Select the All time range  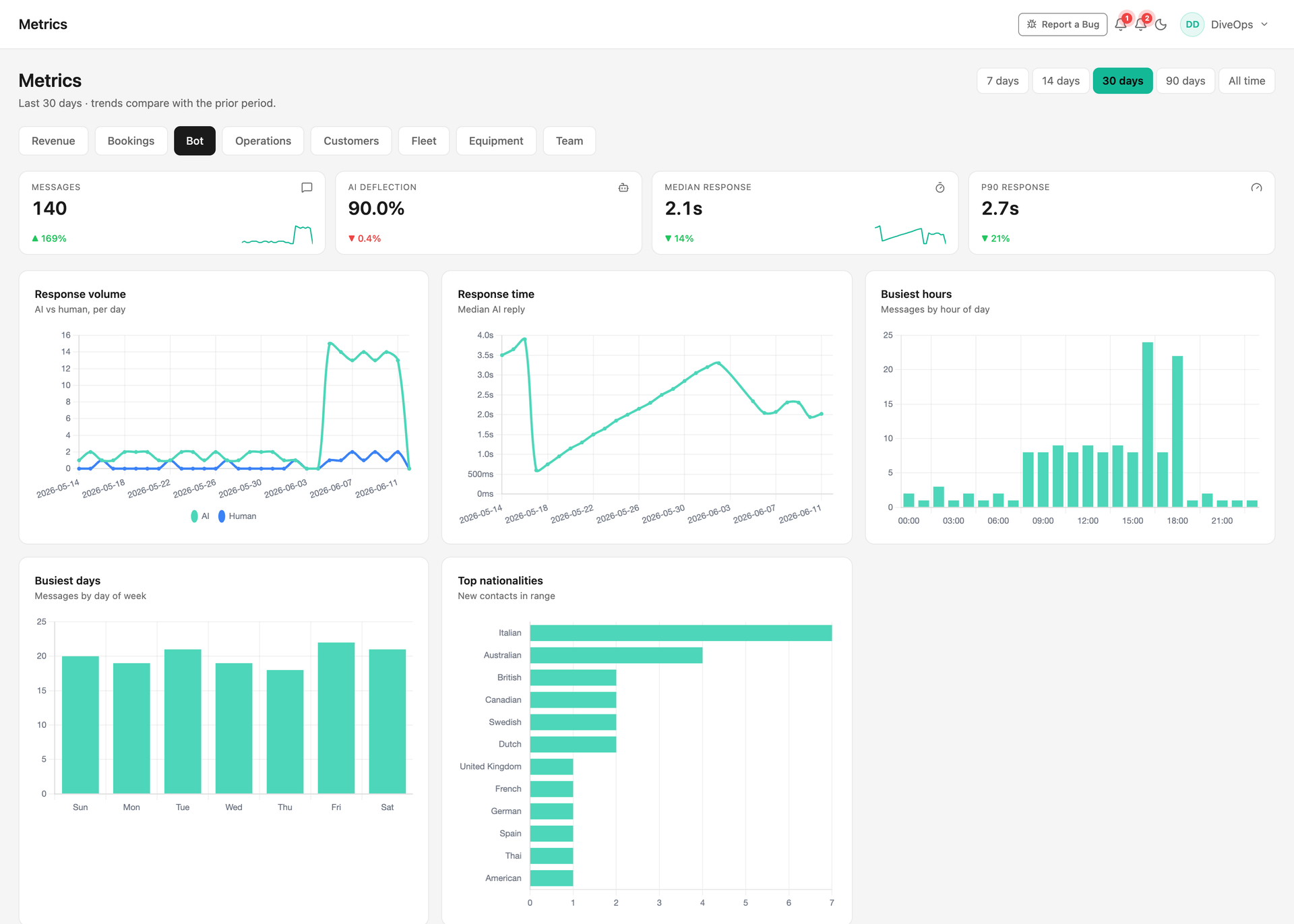(1247, 81)
